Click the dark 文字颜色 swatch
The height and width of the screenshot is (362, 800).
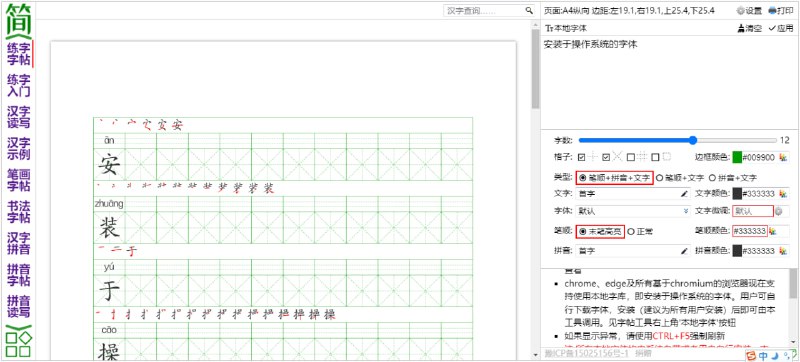tap(737, 194)
